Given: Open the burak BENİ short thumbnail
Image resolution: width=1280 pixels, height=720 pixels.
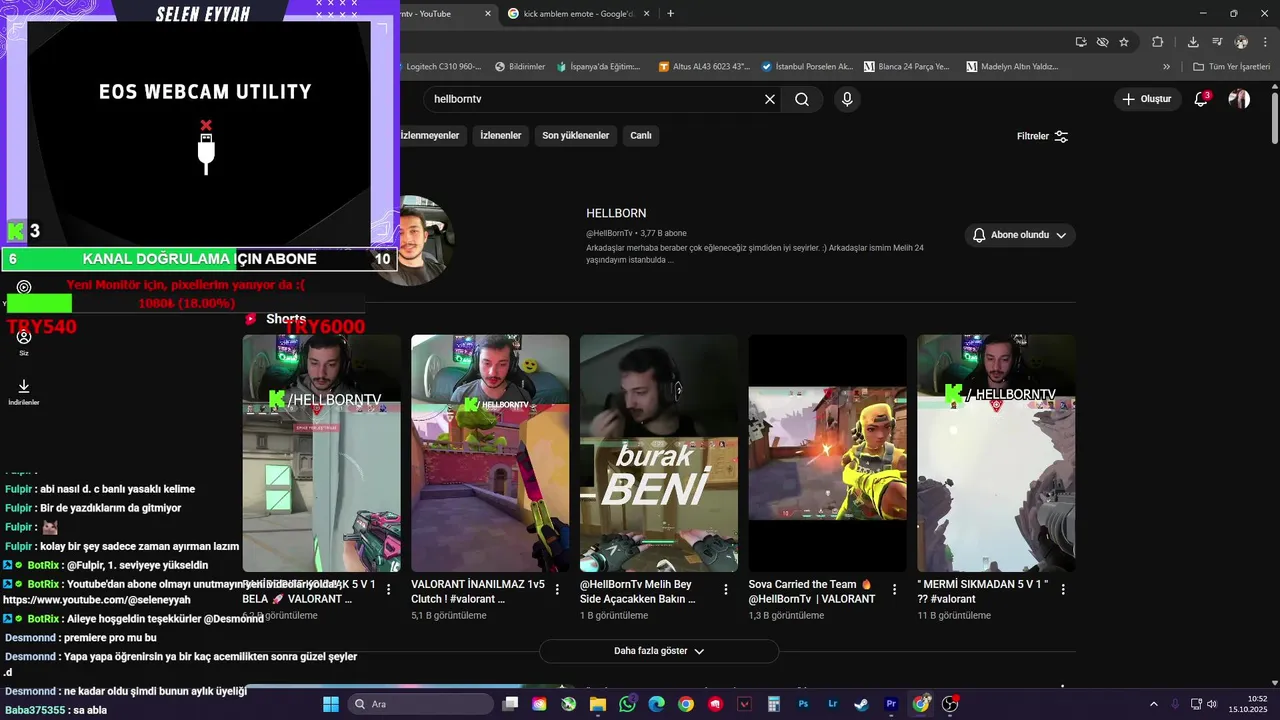Looking at the screenshot, I should pyautogui.click(x=659, y=453).
